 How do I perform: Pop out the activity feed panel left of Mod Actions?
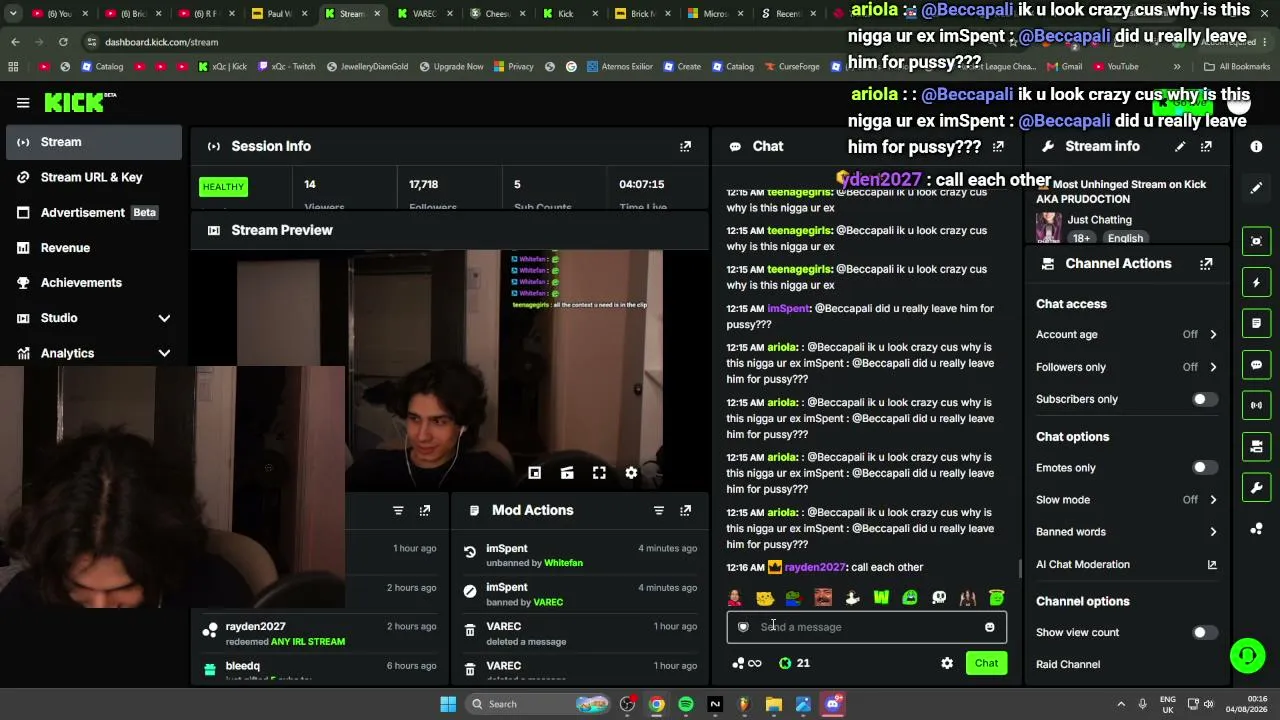click(x=425, y=511)
